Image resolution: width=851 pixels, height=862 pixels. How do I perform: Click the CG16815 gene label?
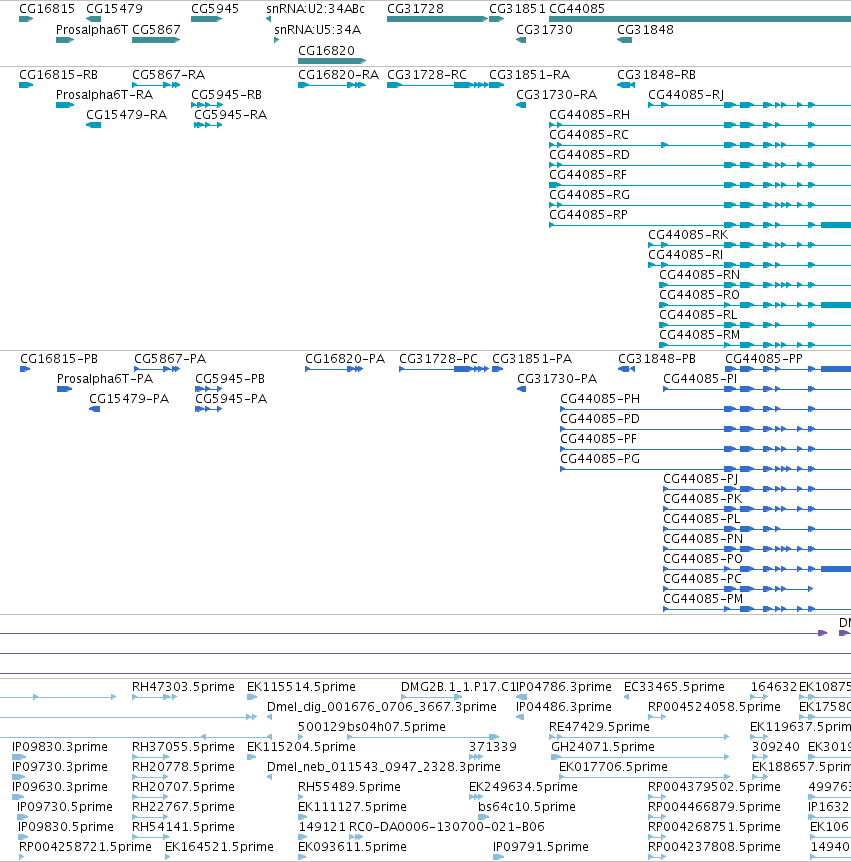pos(47,9)
